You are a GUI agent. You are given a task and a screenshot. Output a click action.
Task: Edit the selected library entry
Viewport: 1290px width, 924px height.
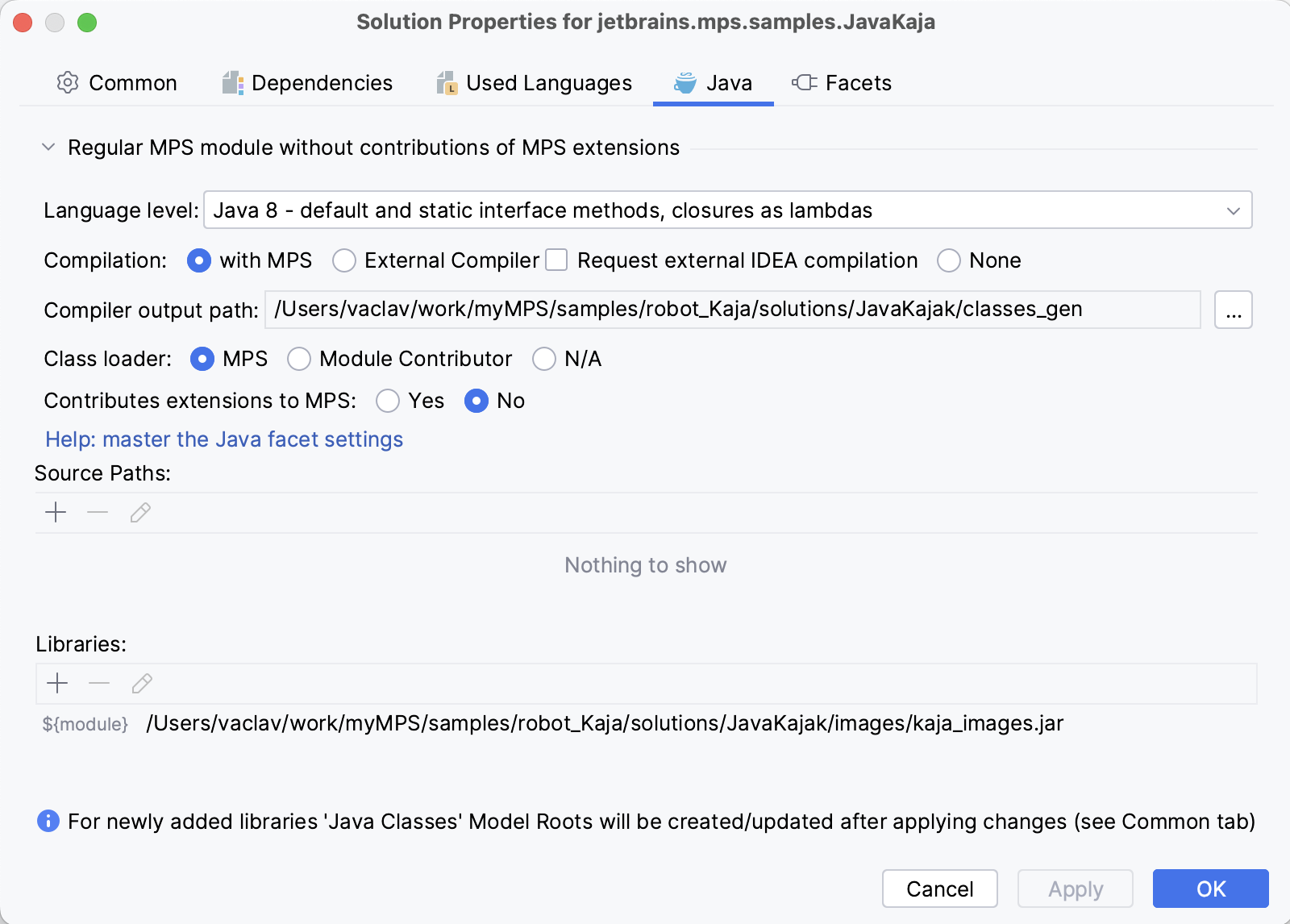pyautogui.click(x=142, y=683)
